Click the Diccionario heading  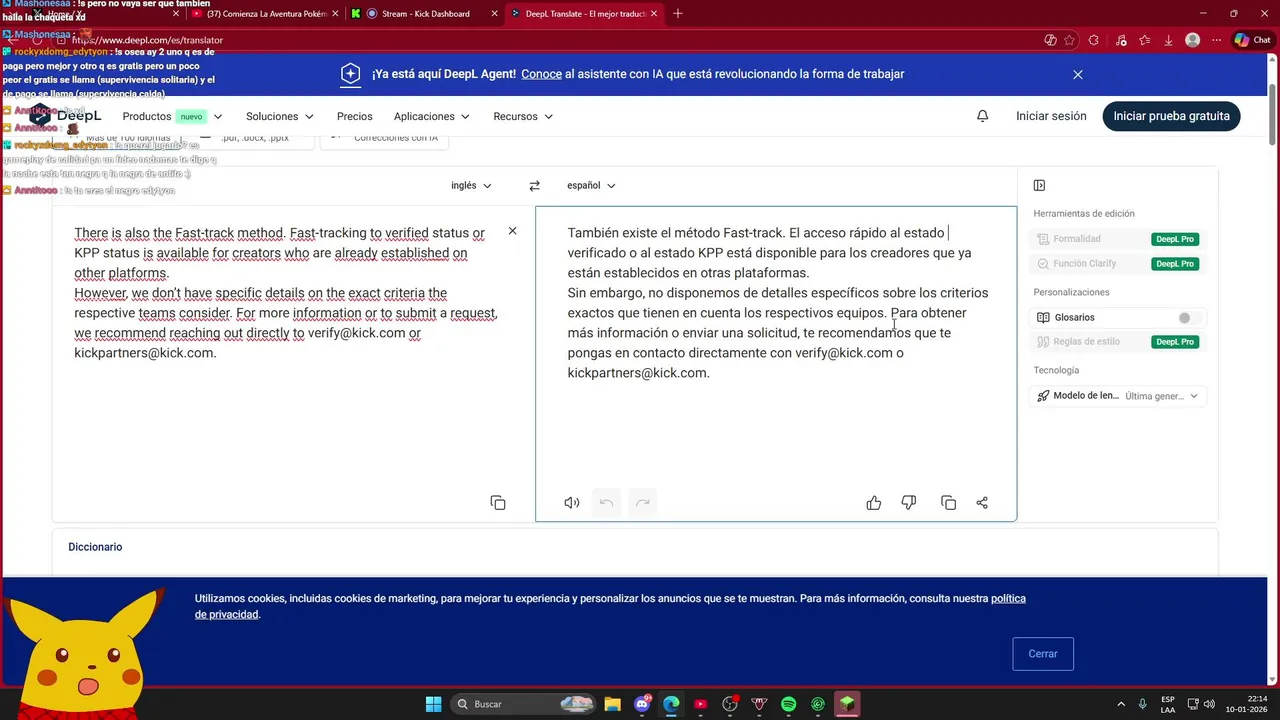pyautogui.click(x=95, y=547)
